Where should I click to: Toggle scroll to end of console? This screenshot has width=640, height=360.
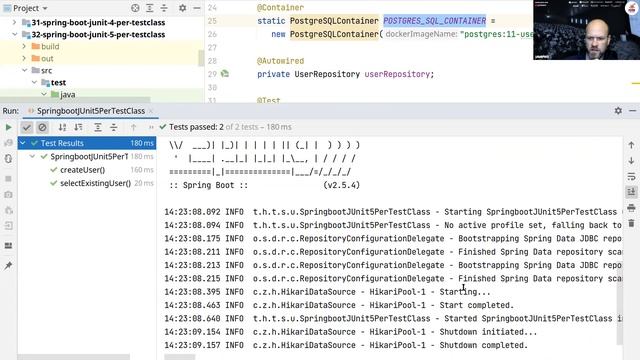(631, 192)
